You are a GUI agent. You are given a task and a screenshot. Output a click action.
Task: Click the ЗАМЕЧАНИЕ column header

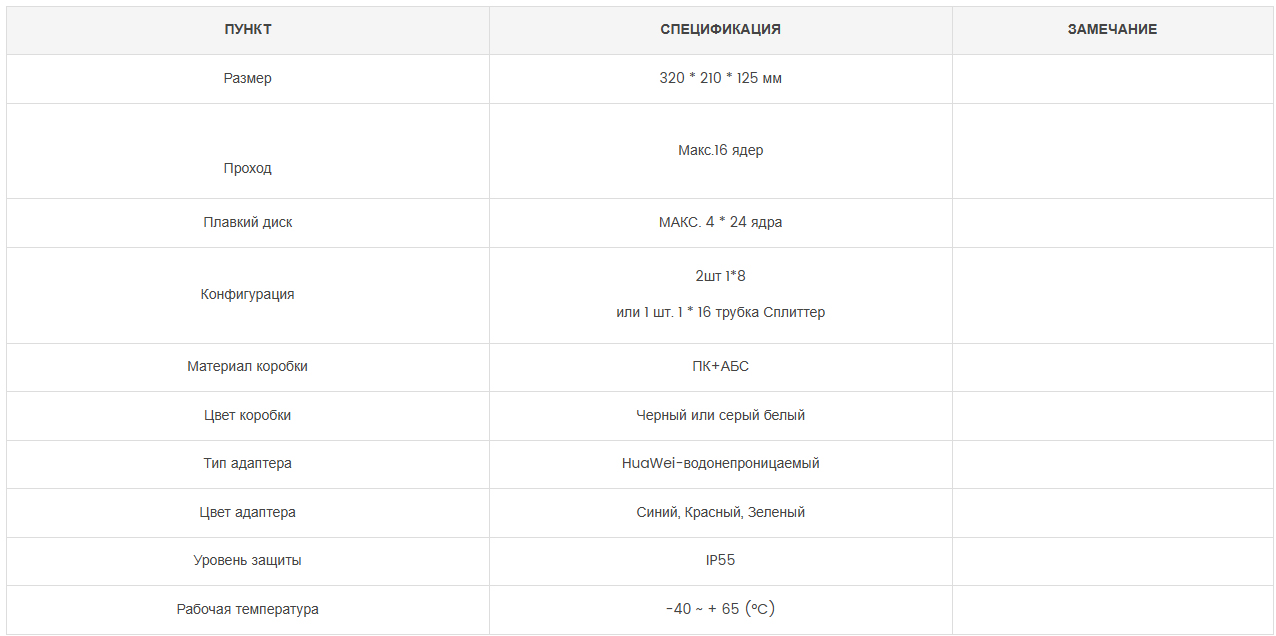(x=1112, y=30)
